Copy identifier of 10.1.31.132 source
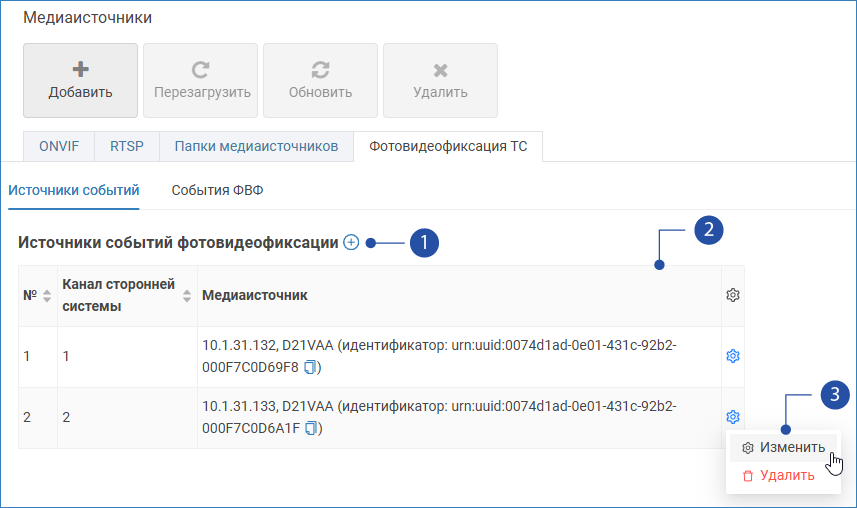 point(311,367)
